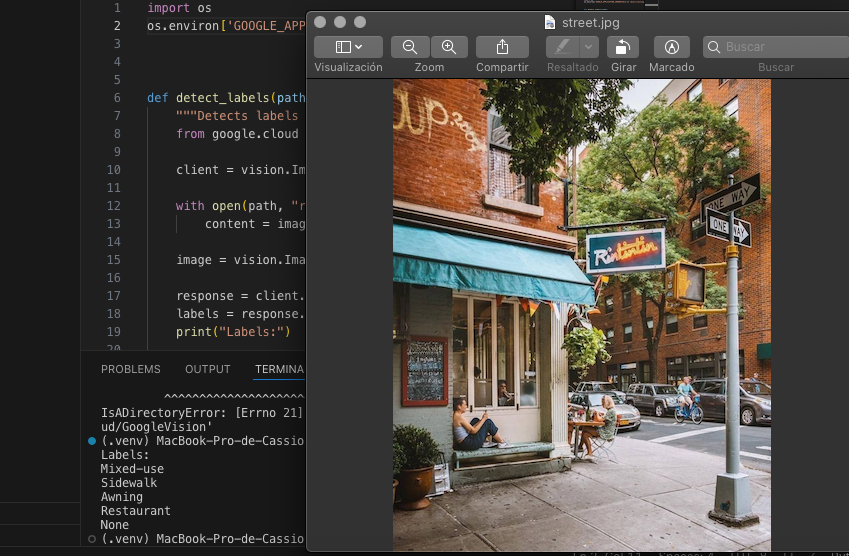Switch to the OUTPUT panel tab
849x556 pixels.
tap(208, 369)
